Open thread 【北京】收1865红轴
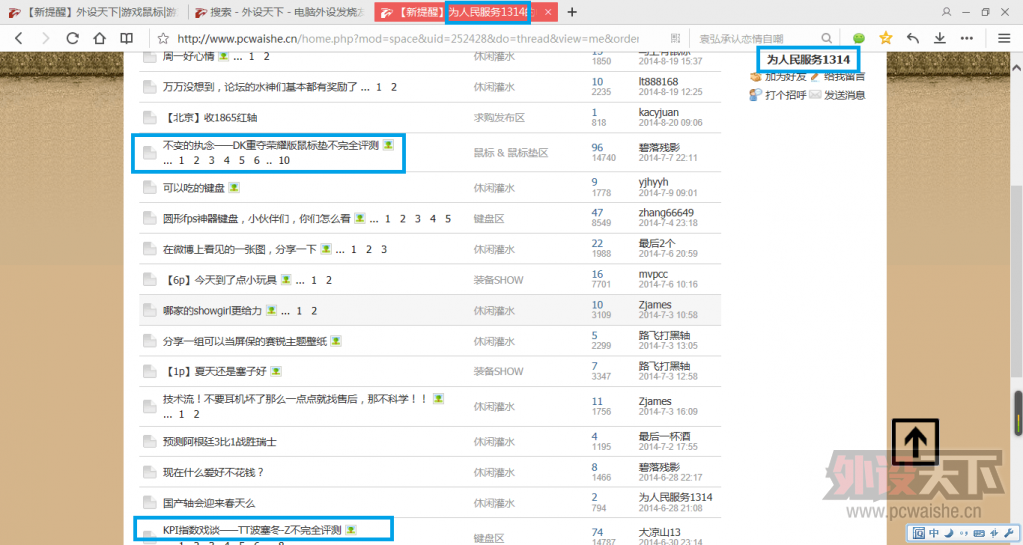1023x545 pixels. (x=210, y=117)
